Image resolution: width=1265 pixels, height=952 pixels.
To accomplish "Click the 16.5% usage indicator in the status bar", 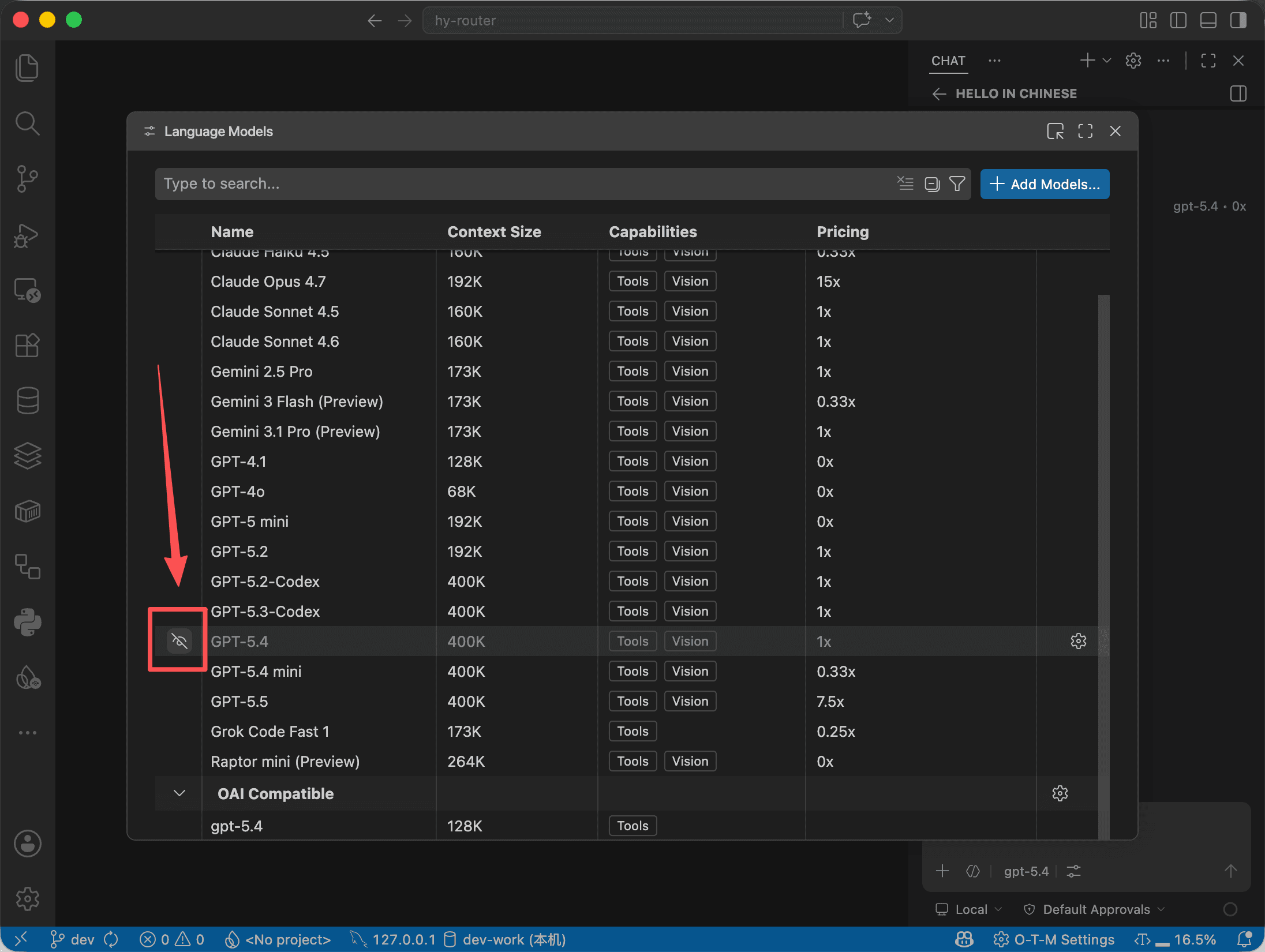I will point(1175,940).
